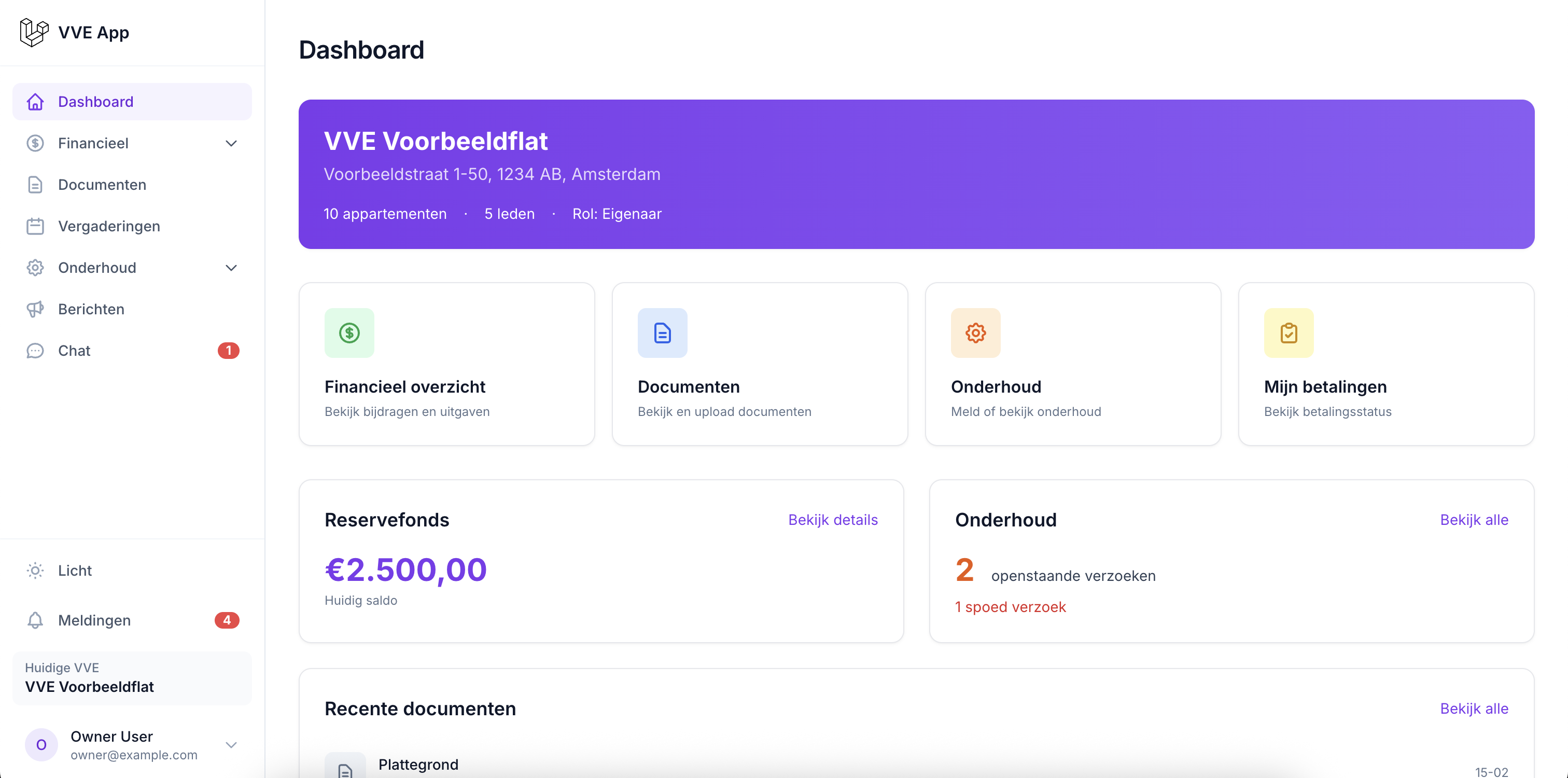This screenshot has height=778, width=1568.
Task: Select Dashboard in the sidebar menu
Action: 96,101
